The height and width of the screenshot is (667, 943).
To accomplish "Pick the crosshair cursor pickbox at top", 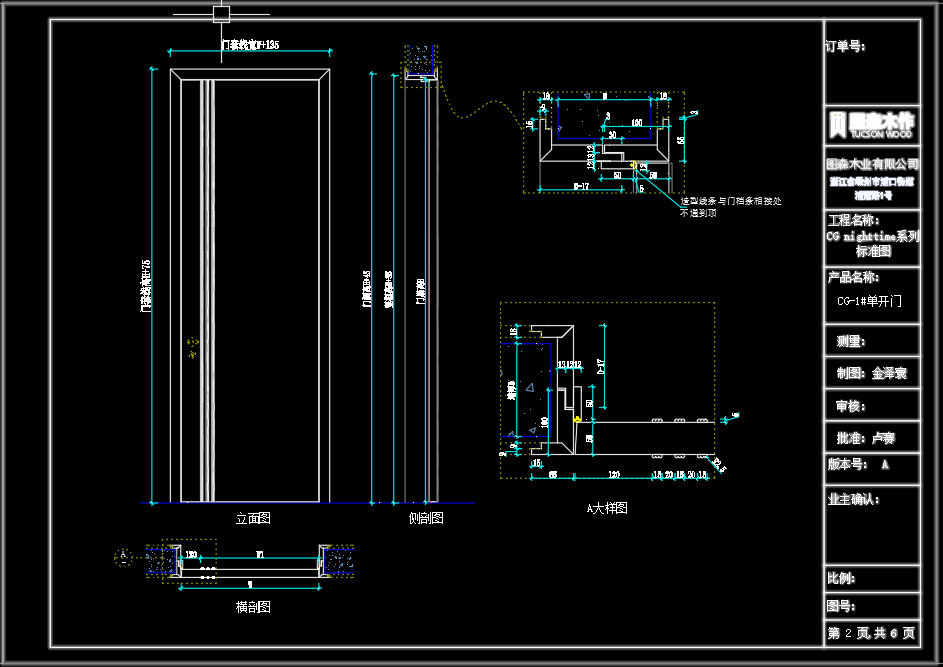I will (221, 14).
